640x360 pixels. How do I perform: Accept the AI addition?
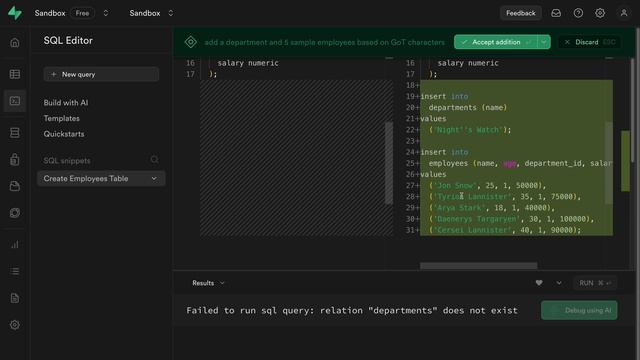click(x=496, y=42)
